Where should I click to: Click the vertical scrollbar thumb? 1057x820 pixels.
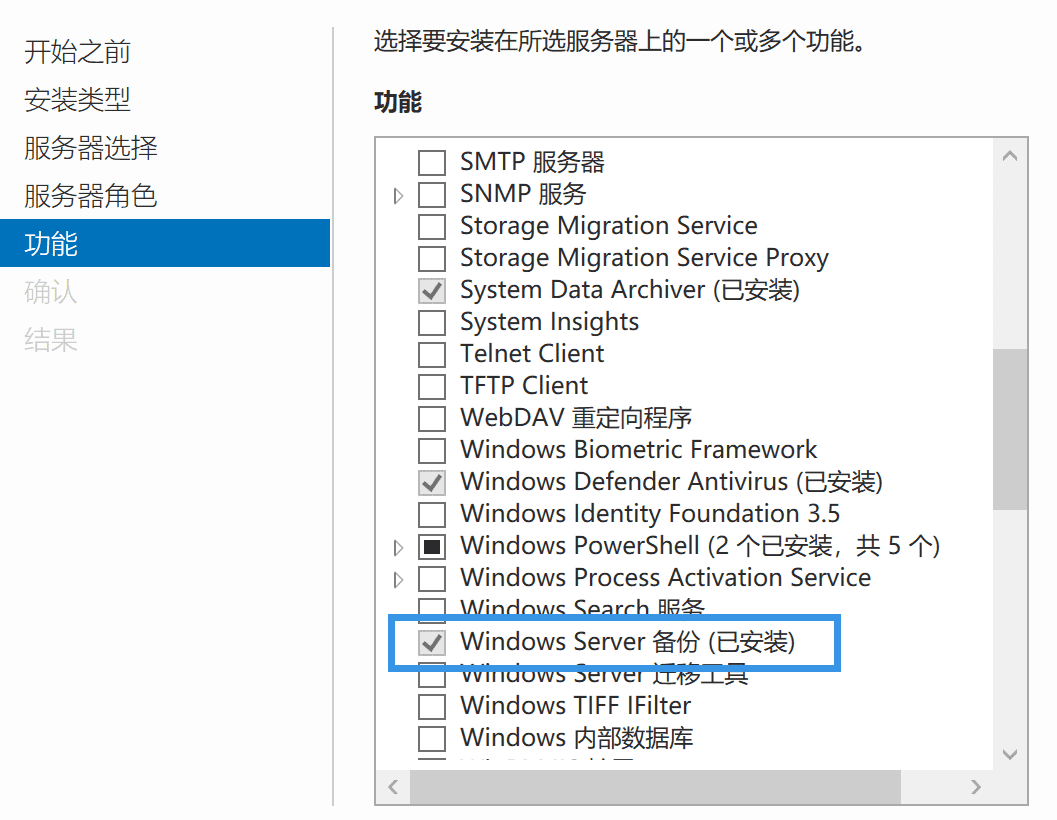[x=1009, y=429]
